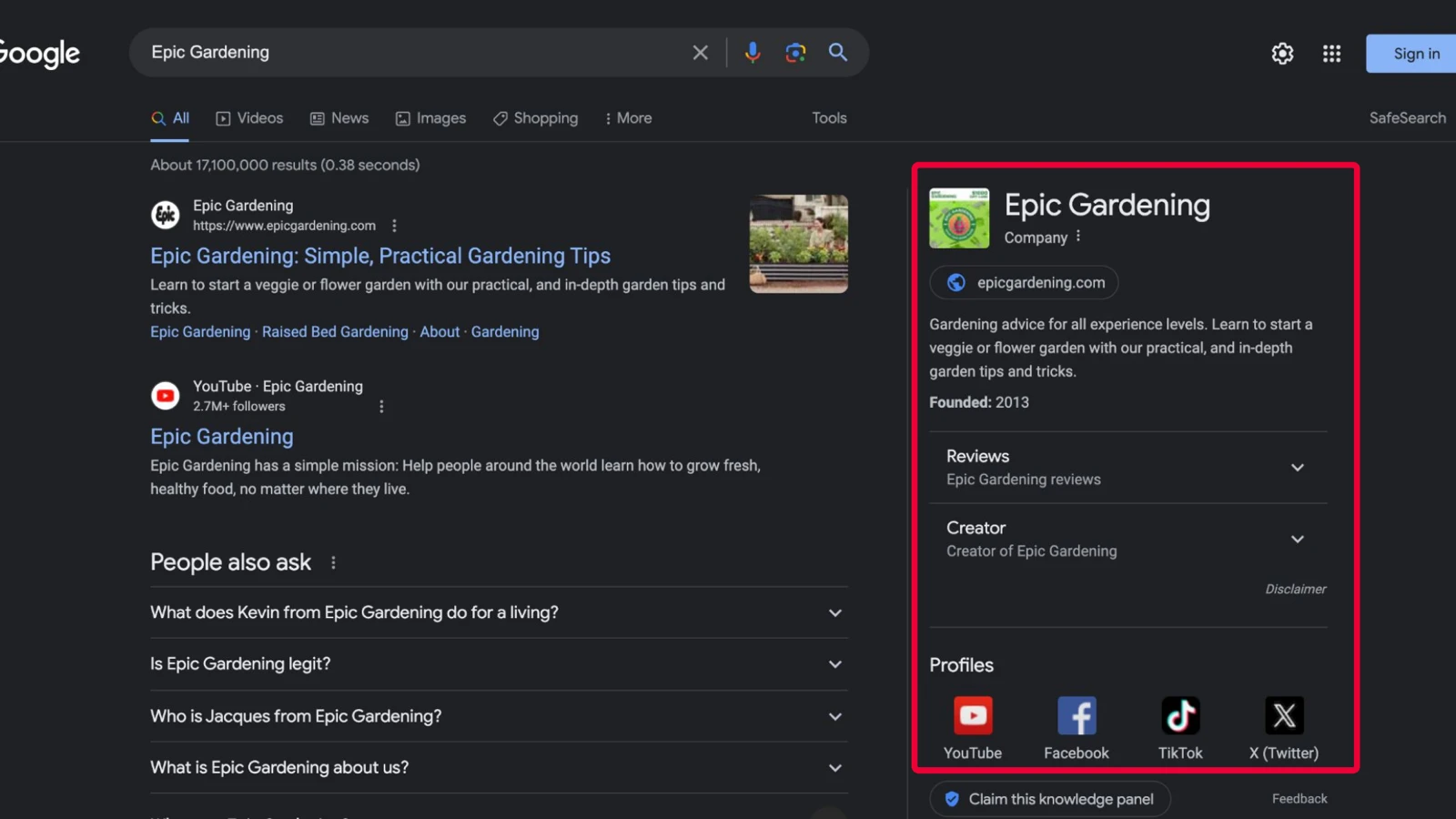Viewport: 1456px width, 819px height.
Task: Open Settings gear icon
Action: point(1282,54)
